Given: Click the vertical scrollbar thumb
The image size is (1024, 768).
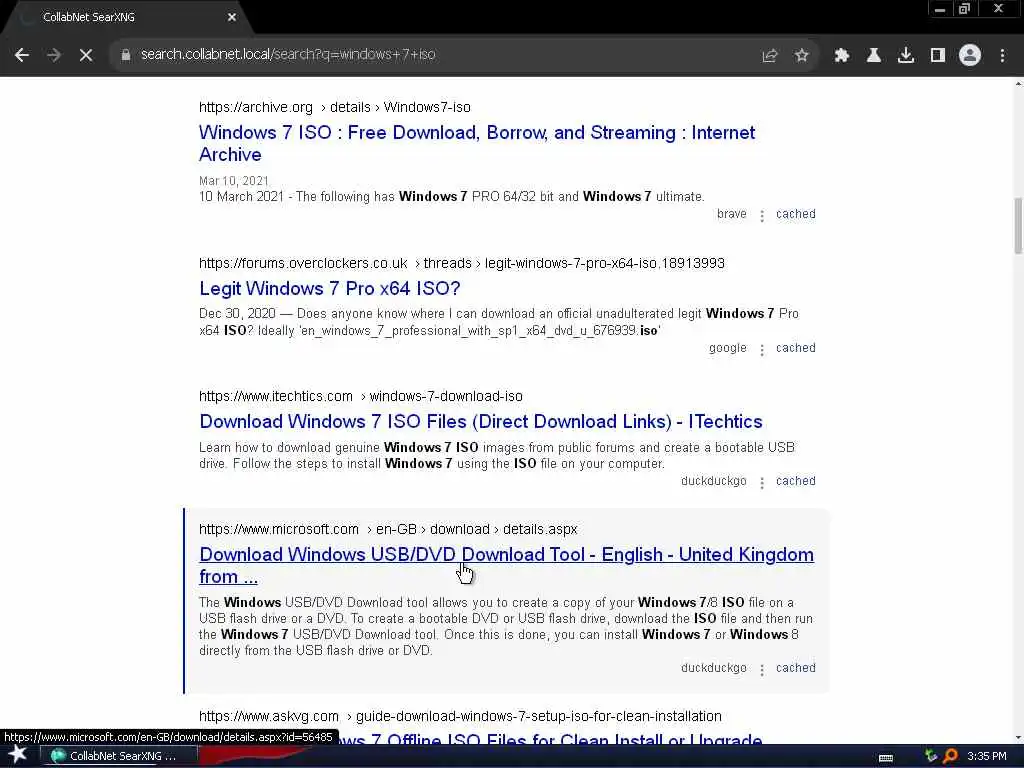Looking at the screenshot, I should tap(1018, 225).
